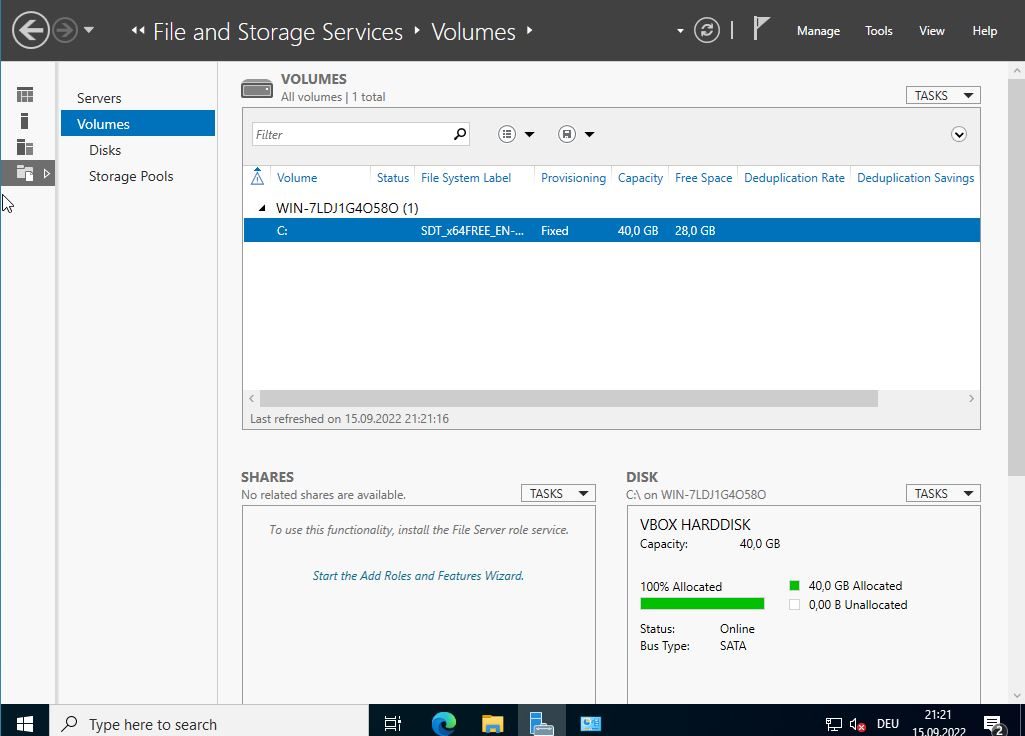Click the search magnifier in Filter box

coord(460,134)
